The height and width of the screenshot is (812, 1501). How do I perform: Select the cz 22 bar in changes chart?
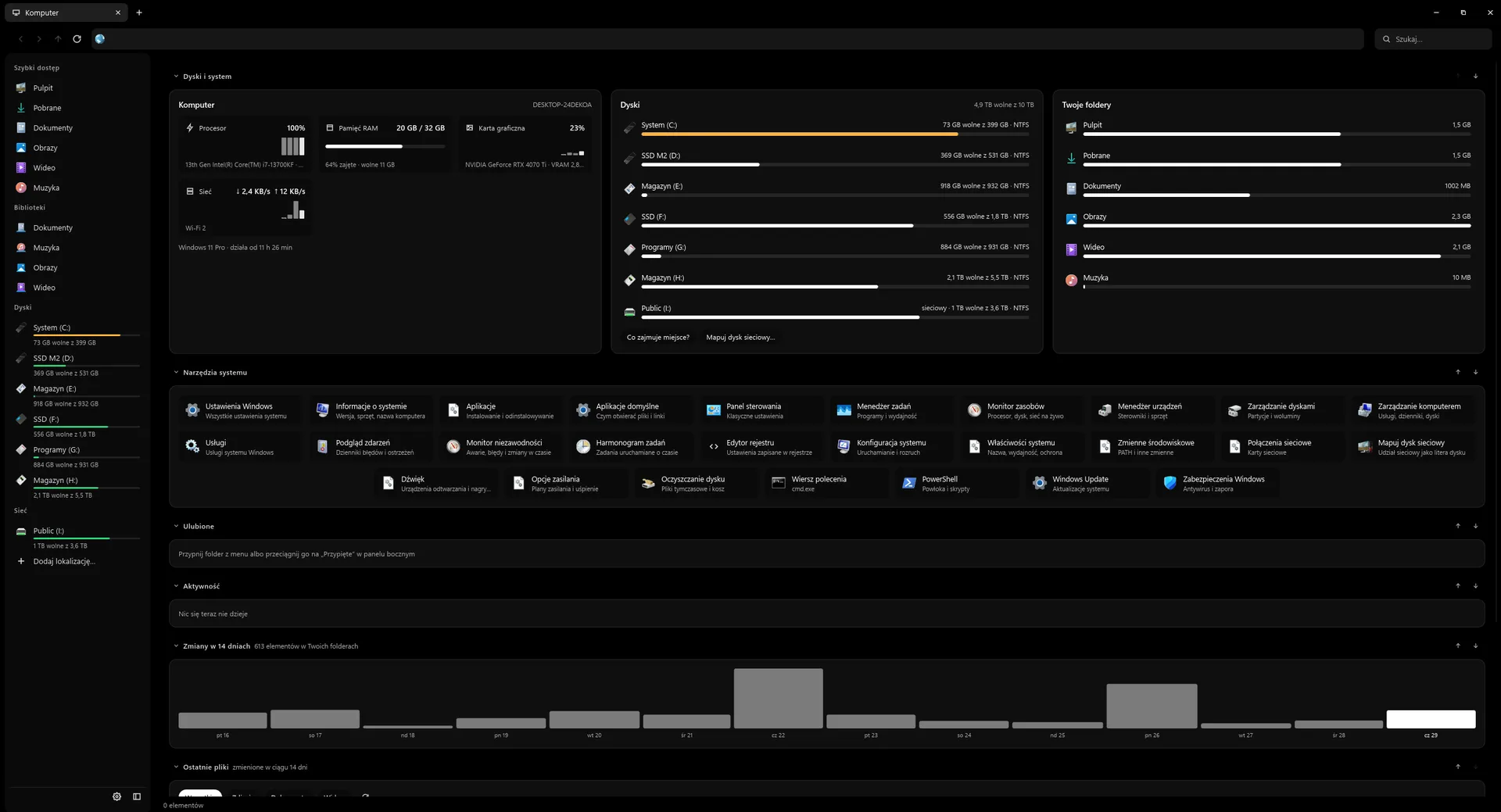pos(778,699)
